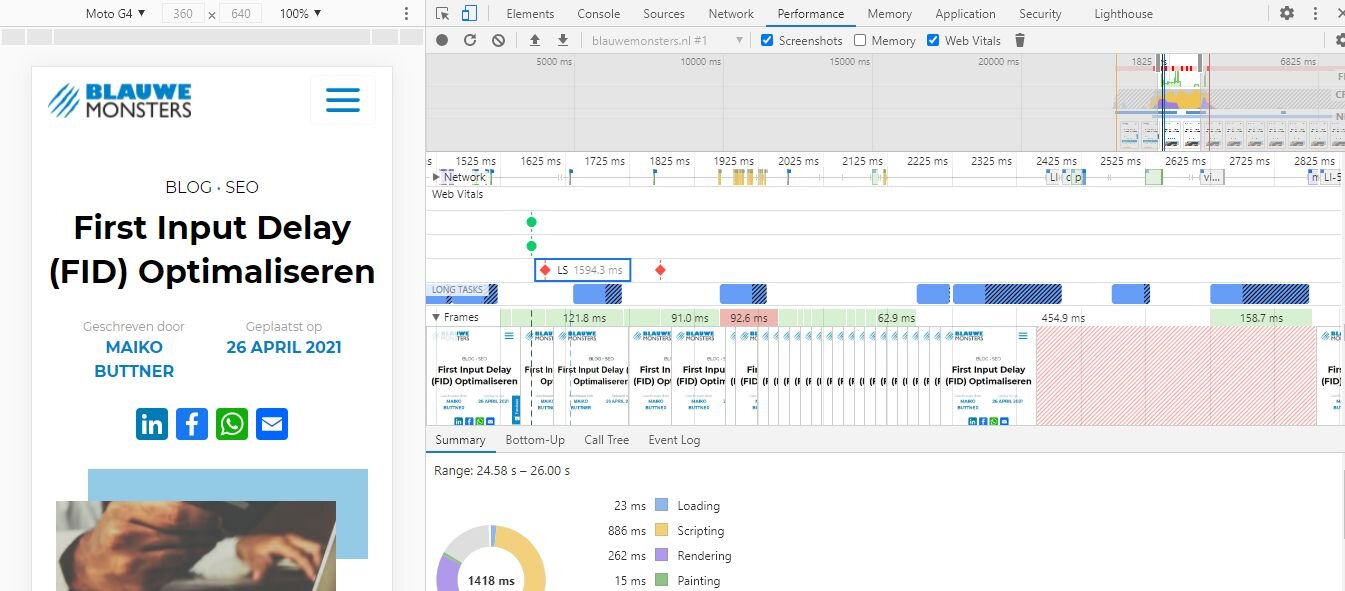Collapse the Frames track

point(436,317)
